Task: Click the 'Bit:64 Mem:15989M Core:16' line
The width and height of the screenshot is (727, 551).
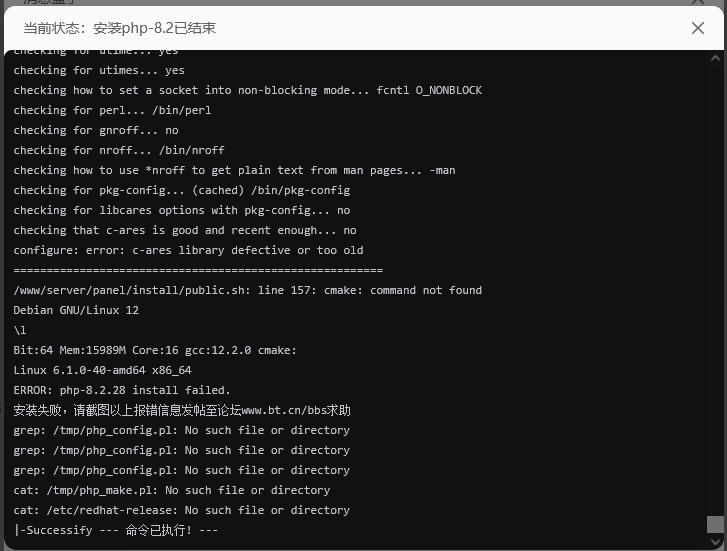Action: tap(155, 350)
